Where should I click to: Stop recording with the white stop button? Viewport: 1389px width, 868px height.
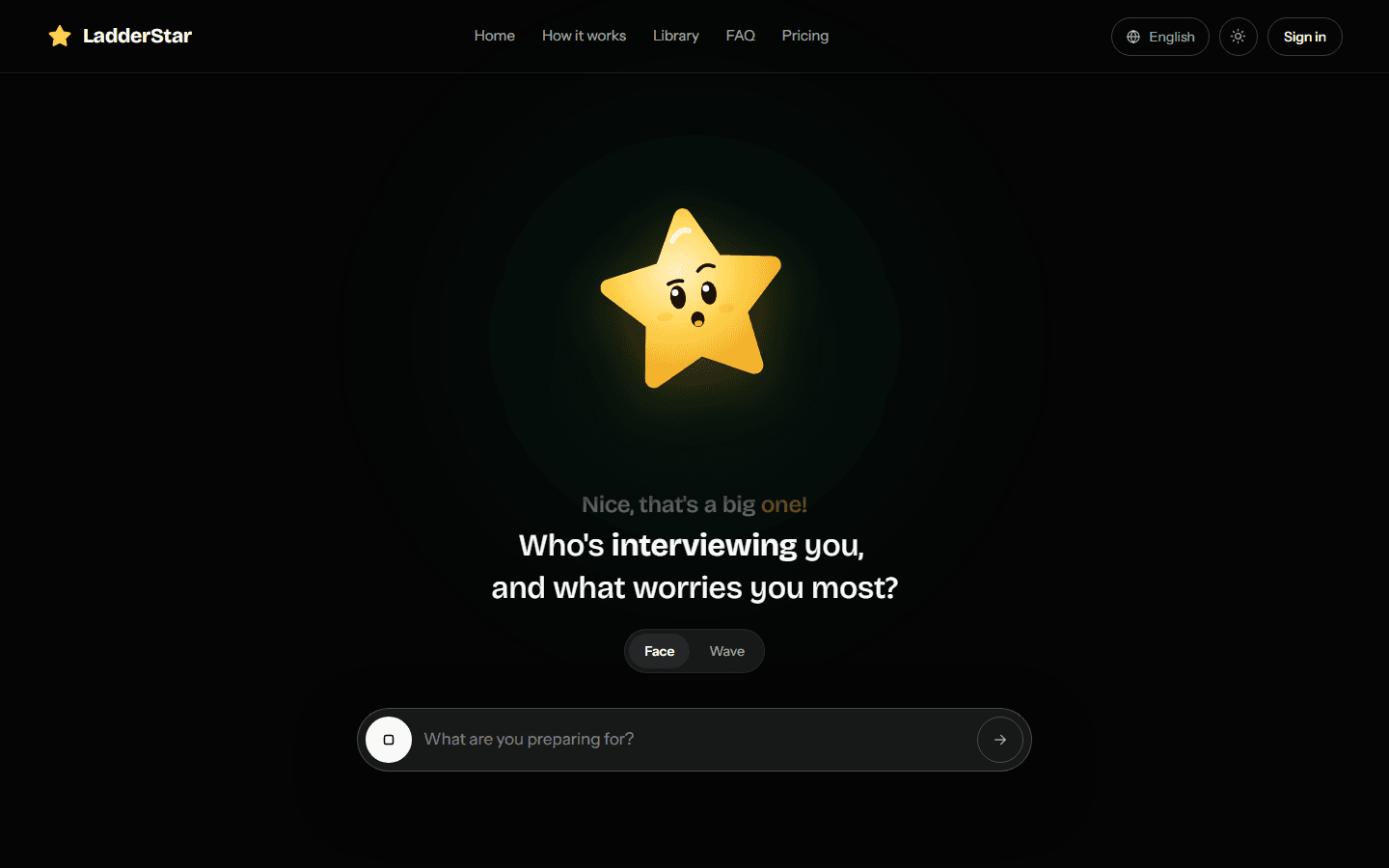point(389,740)
